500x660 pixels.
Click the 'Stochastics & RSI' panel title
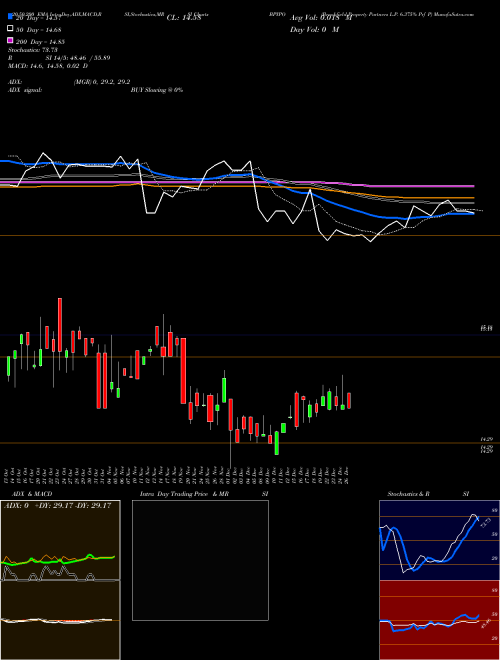click(x=428, y=494)
